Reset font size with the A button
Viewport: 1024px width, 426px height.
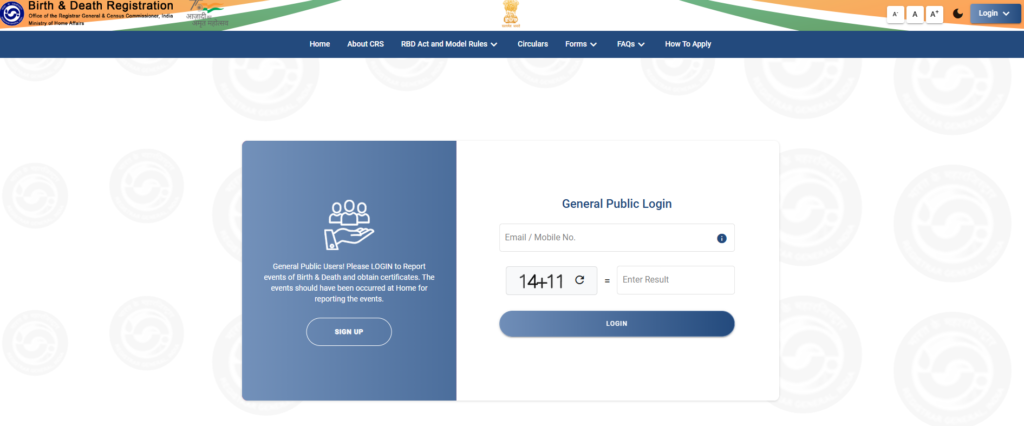[x=914, y=14]
